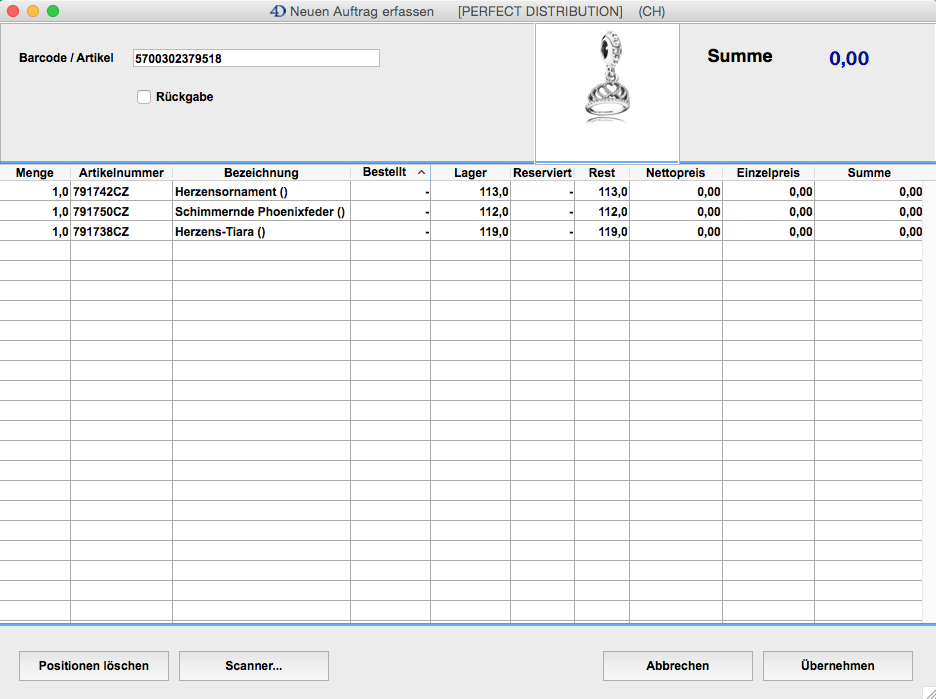This screenshot has width=936, height=699.
Task: Click the Barcode / Artikel input field
Action: click(x=256, y=58)
